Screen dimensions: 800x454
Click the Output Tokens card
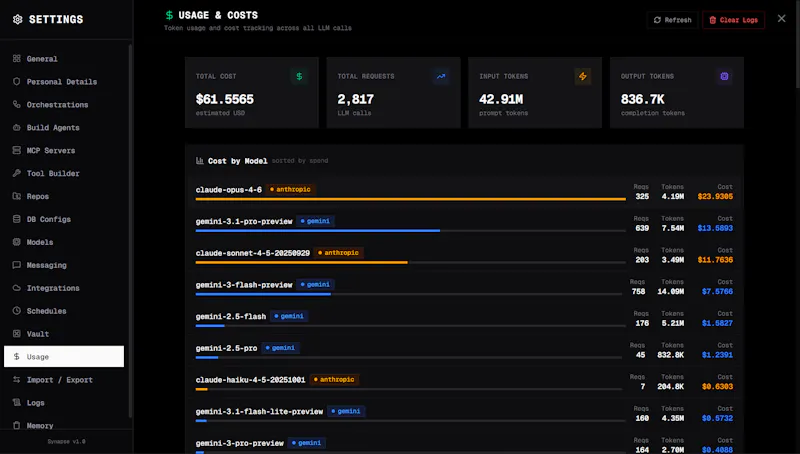[x=677, y=92]
